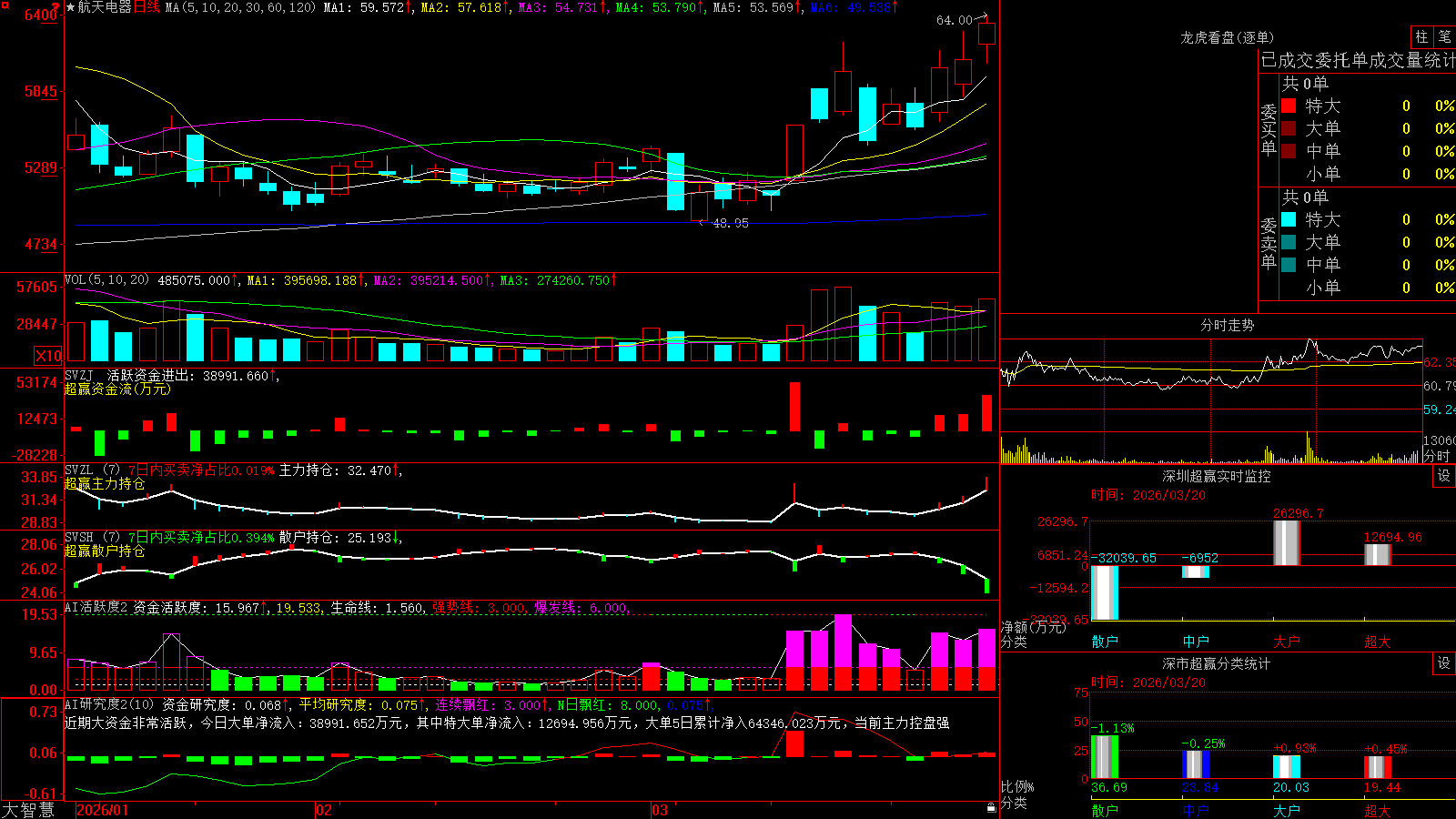Click the AI研究度2(10) indicator label

coord(109,704)
